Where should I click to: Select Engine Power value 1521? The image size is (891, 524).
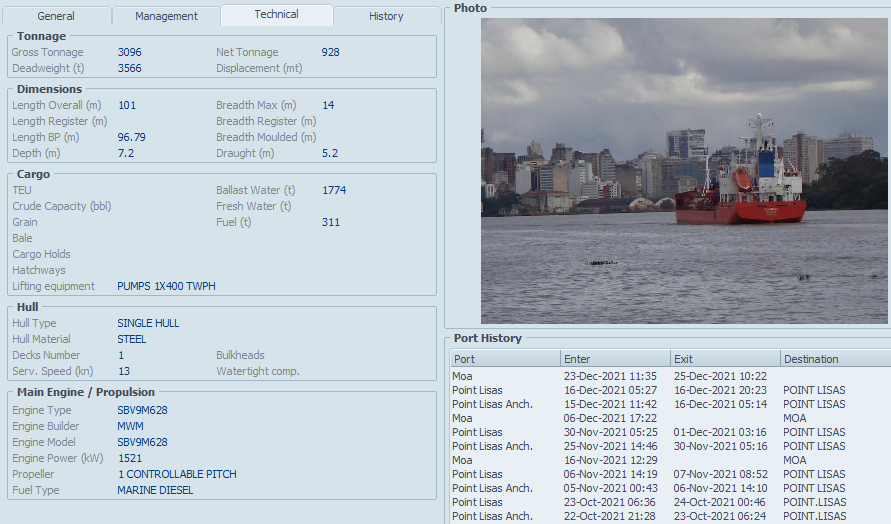pyautogui.click(x=130, y=458)
